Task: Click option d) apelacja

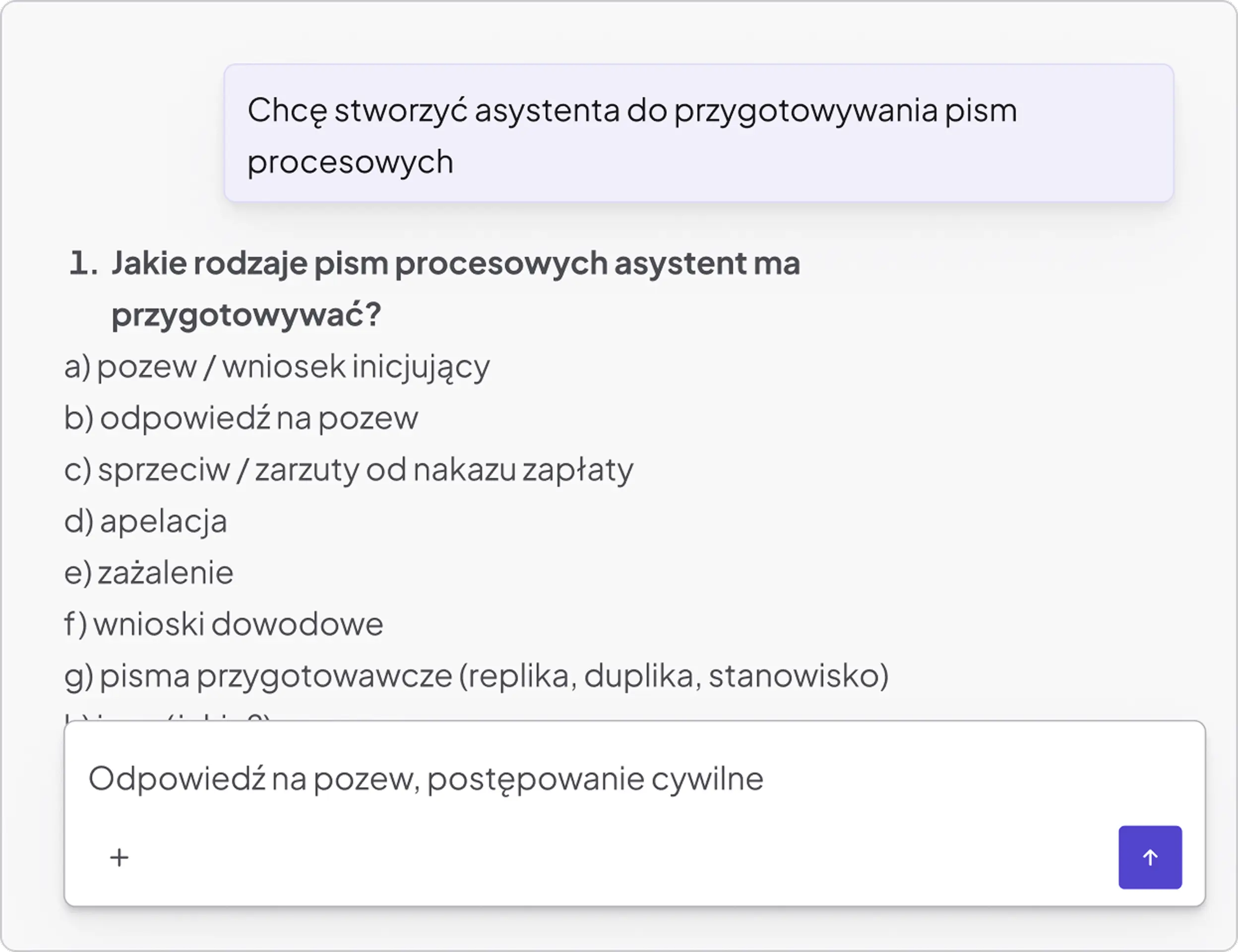Action: (x=146, y=521)
